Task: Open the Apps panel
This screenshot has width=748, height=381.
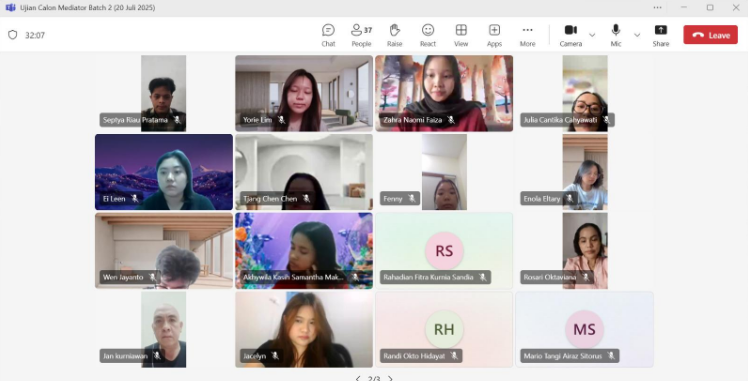Action: 494,35
